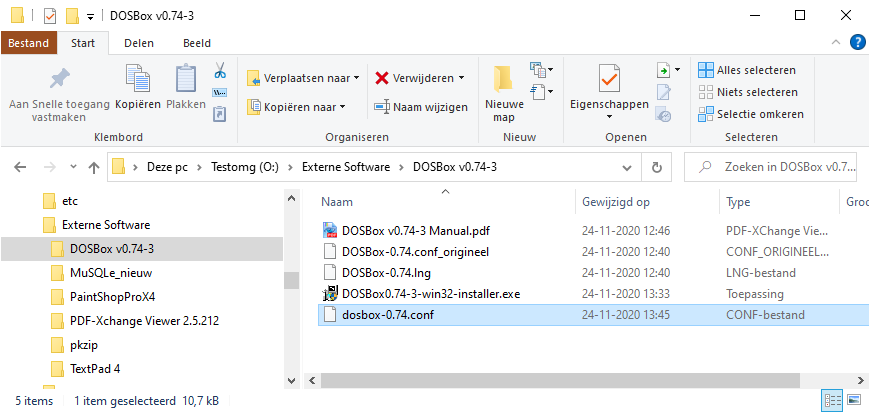Click the properties checkmark icon in title bar

click(x=50, y=16)
